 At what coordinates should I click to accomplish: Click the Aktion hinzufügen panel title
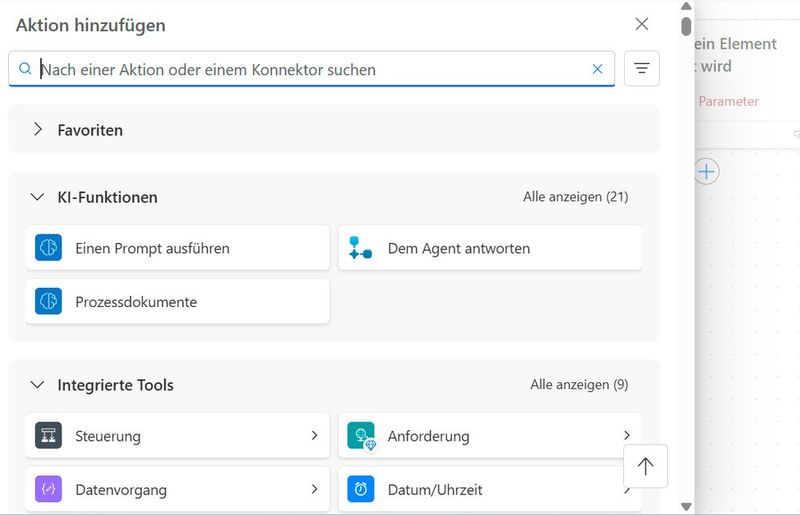[91, 25]
